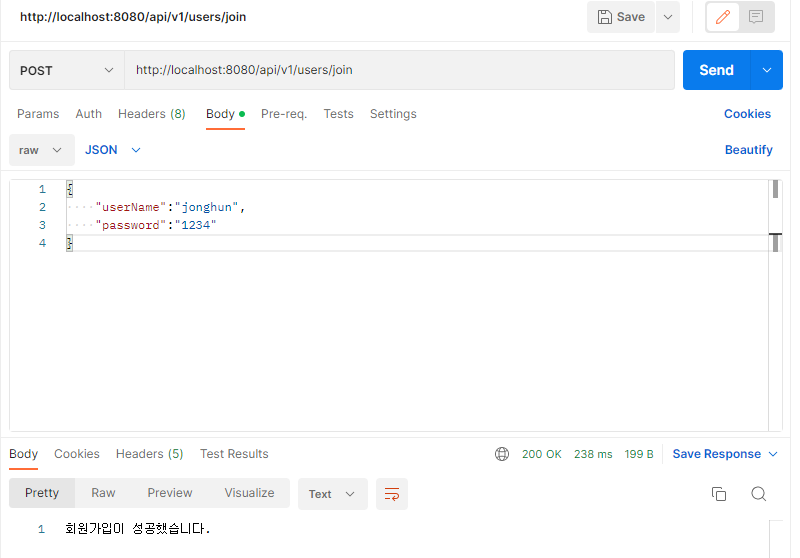Click the Send button

[x=716, y=70]
